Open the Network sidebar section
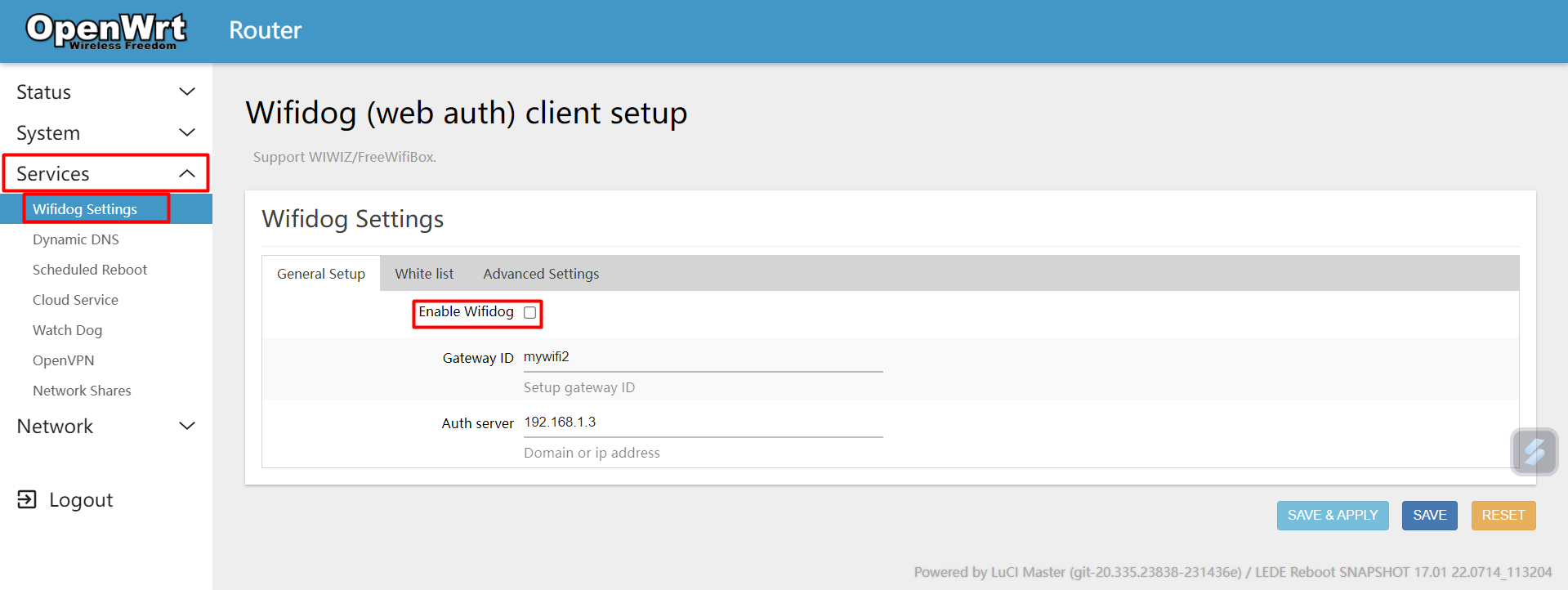The height and width of the screenshot is (590, 1568). 106,426
